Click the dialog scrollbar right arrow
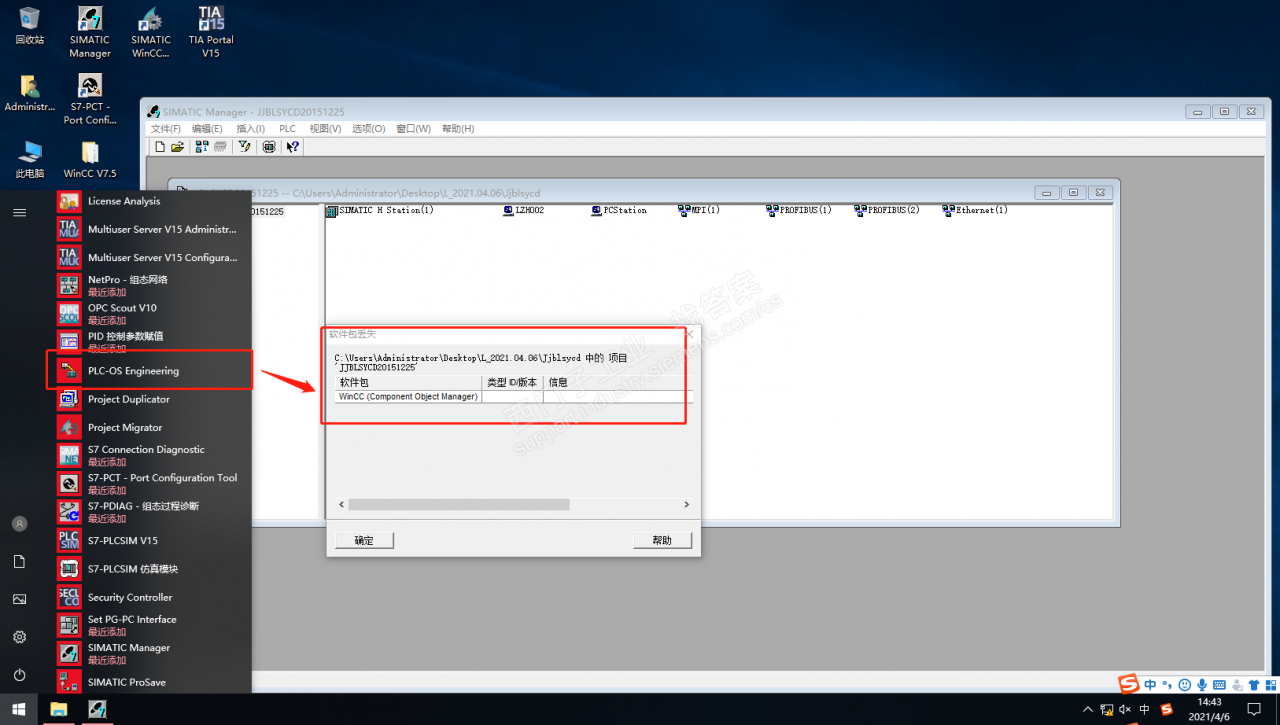 (686, 506)
